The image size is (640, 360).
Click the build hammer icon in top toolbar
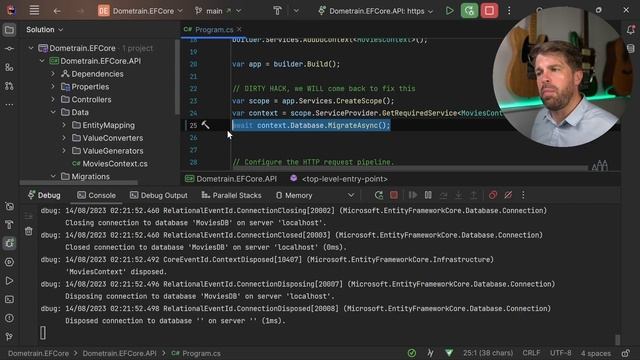click(277, 11)
